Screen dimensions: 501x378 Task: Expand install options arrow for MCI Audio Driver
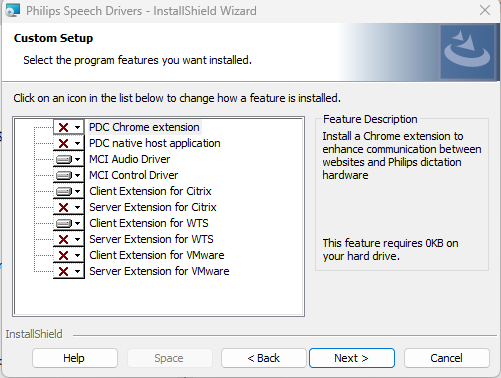pos(77,160)
